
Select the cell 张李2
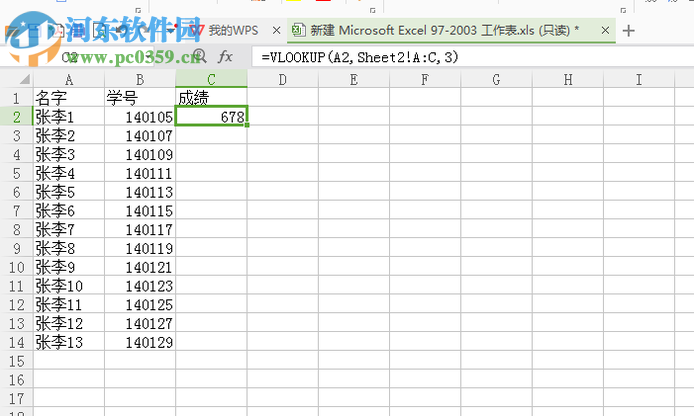[69, 135]
